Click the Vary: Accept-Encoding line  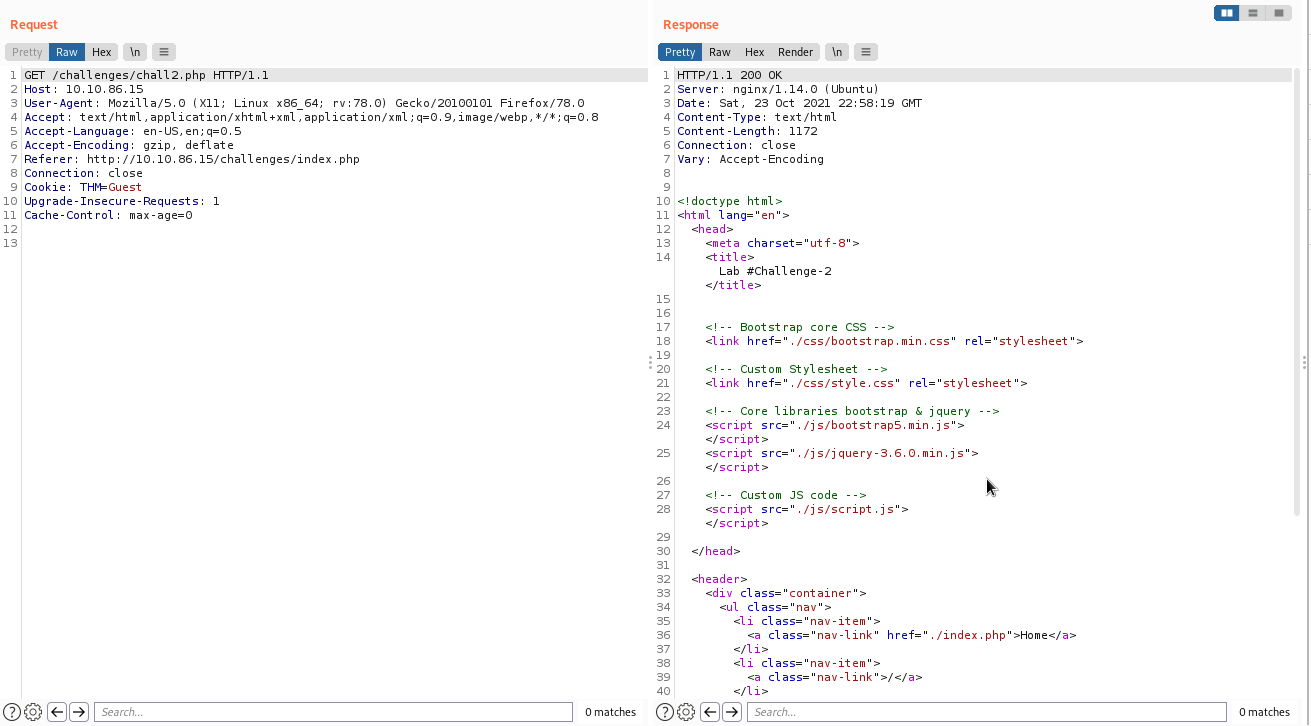tap(750, 159)
